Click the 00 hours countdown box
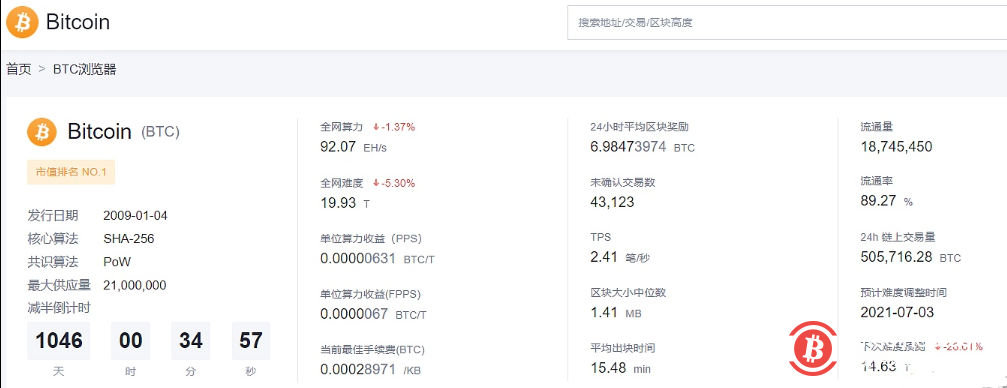1007x388 pixels. (131, 340)
